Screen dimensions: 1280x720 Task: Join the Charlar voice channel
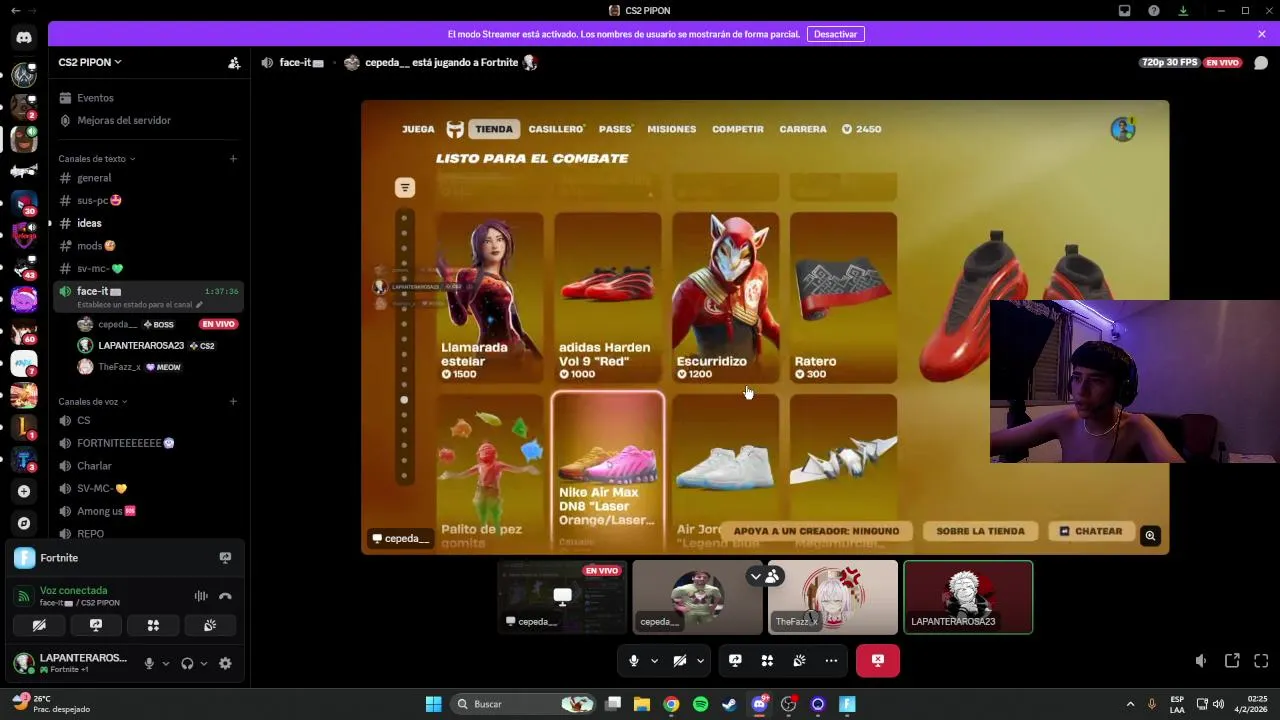(147, 466)
